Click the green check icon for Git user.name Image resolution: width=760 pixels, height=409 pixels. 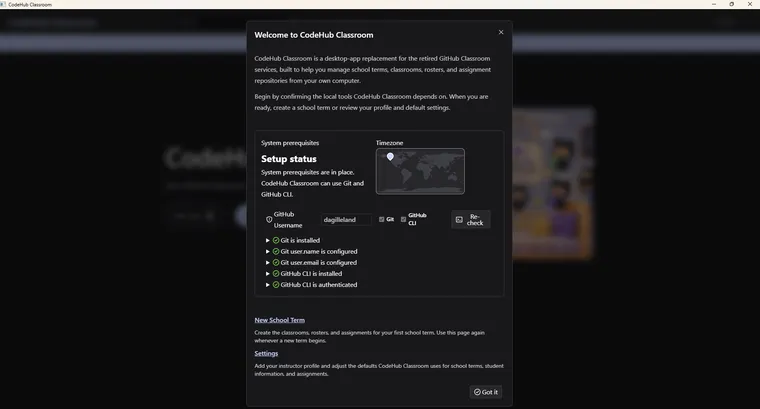tap(276, 252)
